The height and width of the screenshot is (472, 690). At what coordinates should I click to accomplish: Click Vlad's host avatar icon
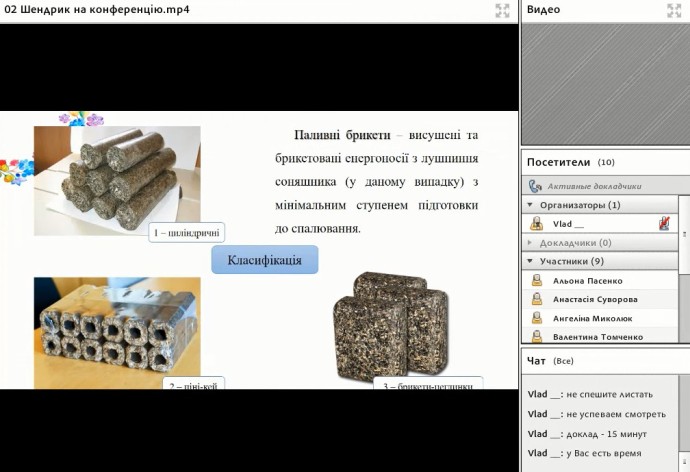(x=537, y=224)
